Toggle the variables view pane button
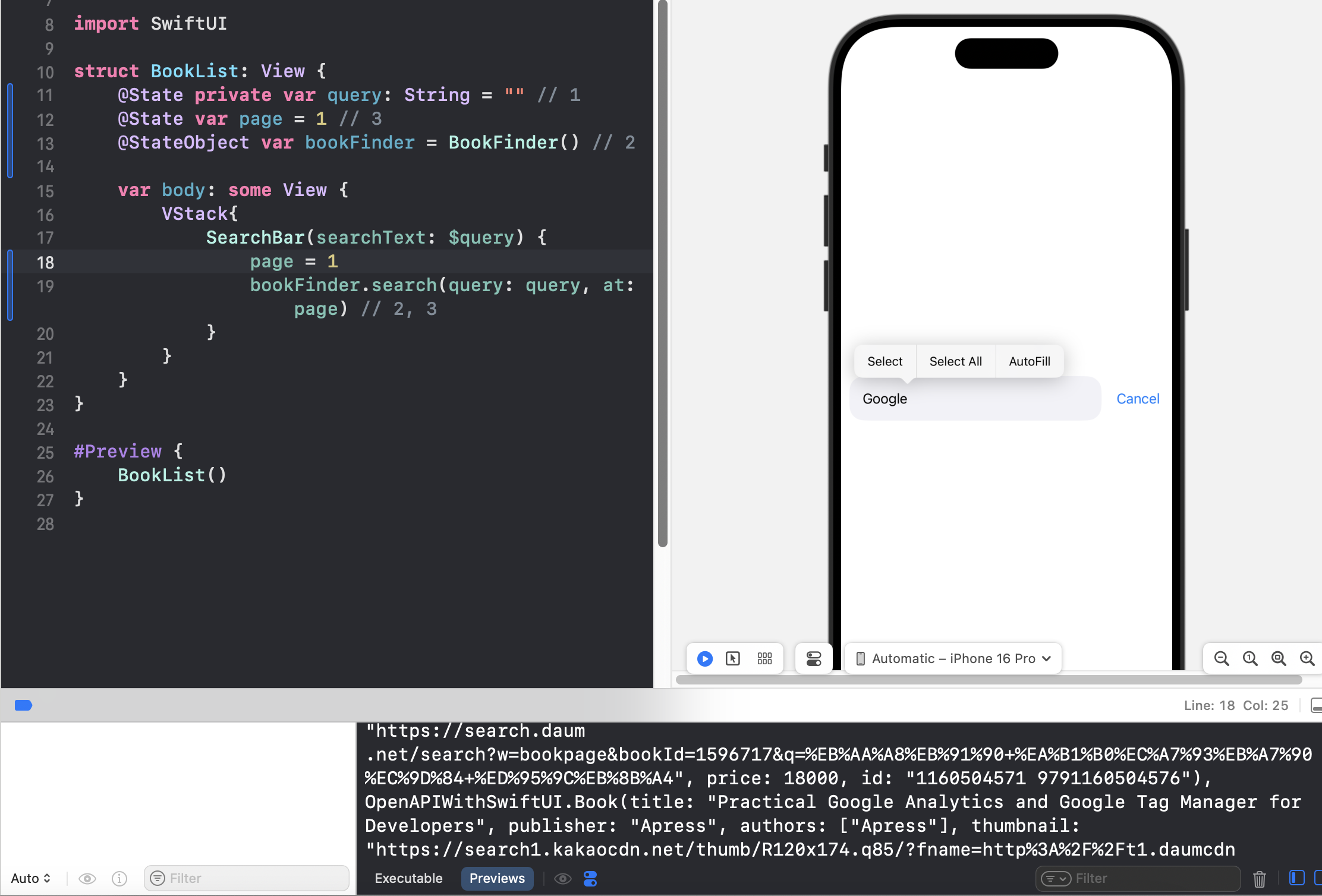 click(1296, 878)
